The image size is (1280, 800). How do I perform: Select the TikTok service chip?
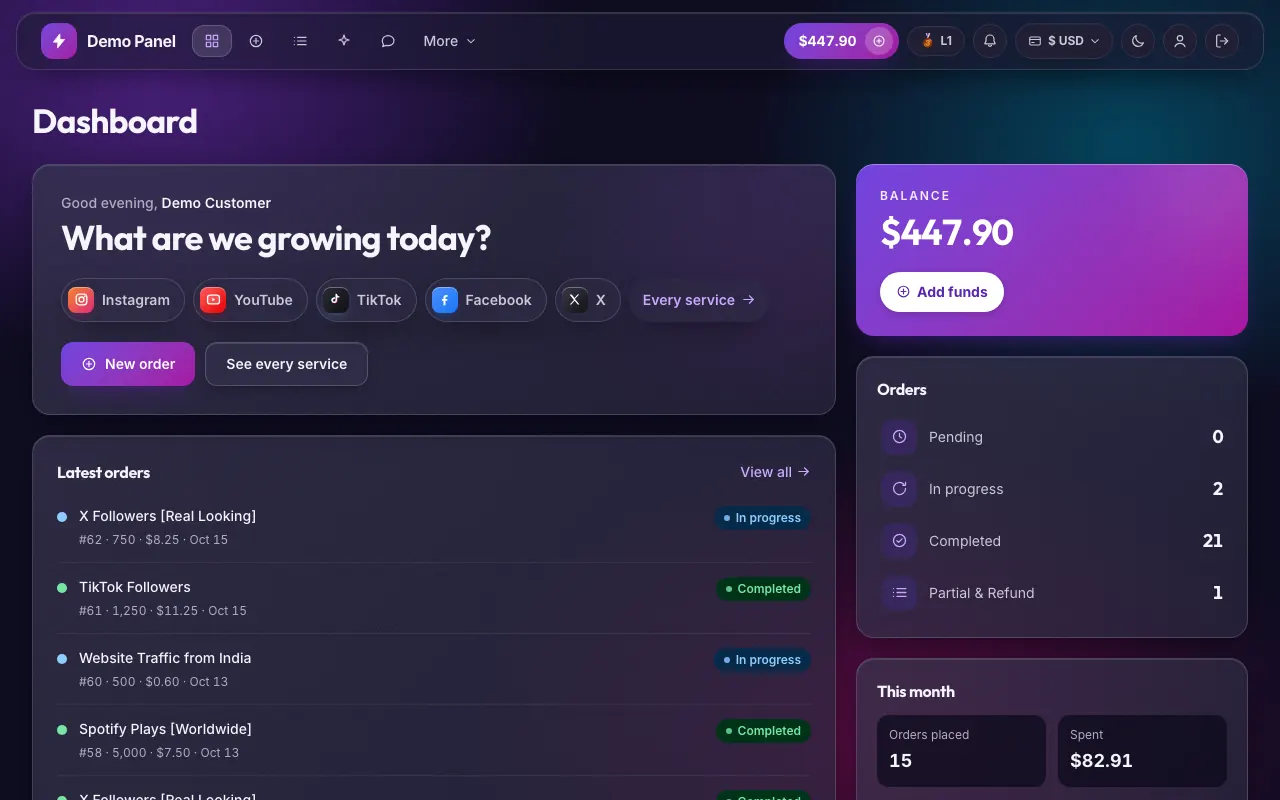tap(366, 300)
